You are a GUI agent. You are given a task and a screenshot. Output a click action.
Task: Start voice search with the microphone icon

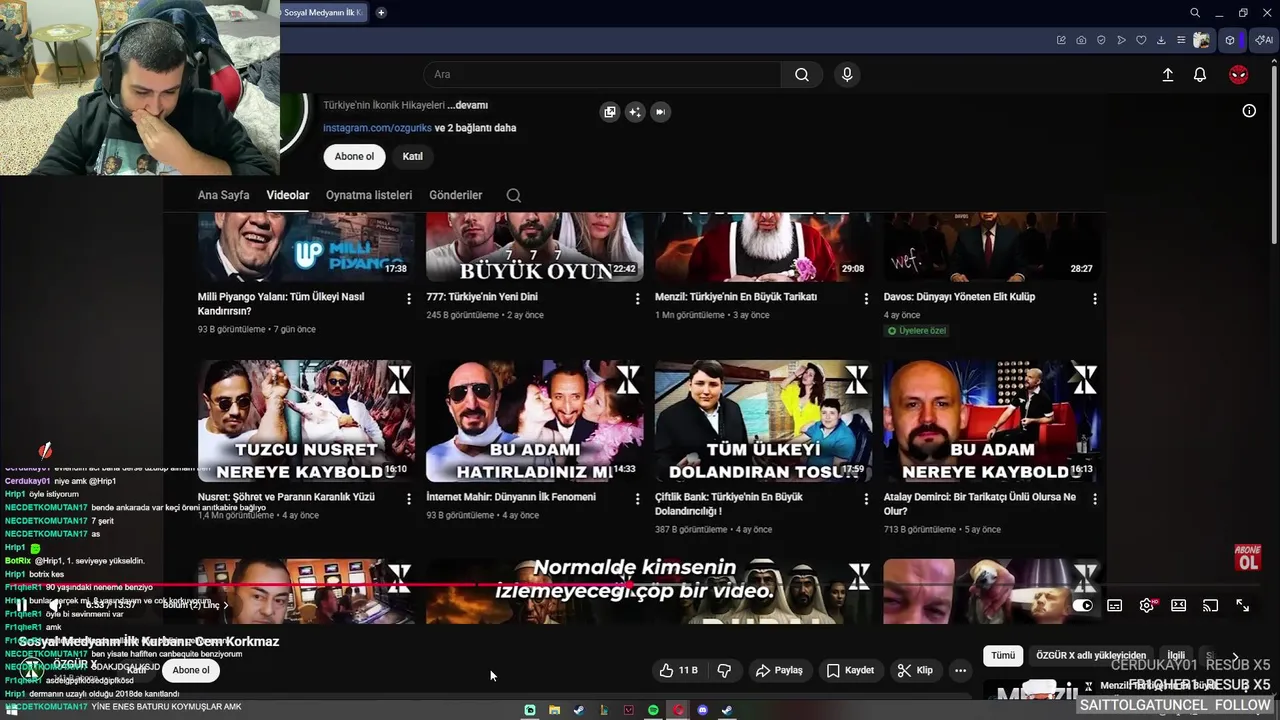click(x=847, y=75)
